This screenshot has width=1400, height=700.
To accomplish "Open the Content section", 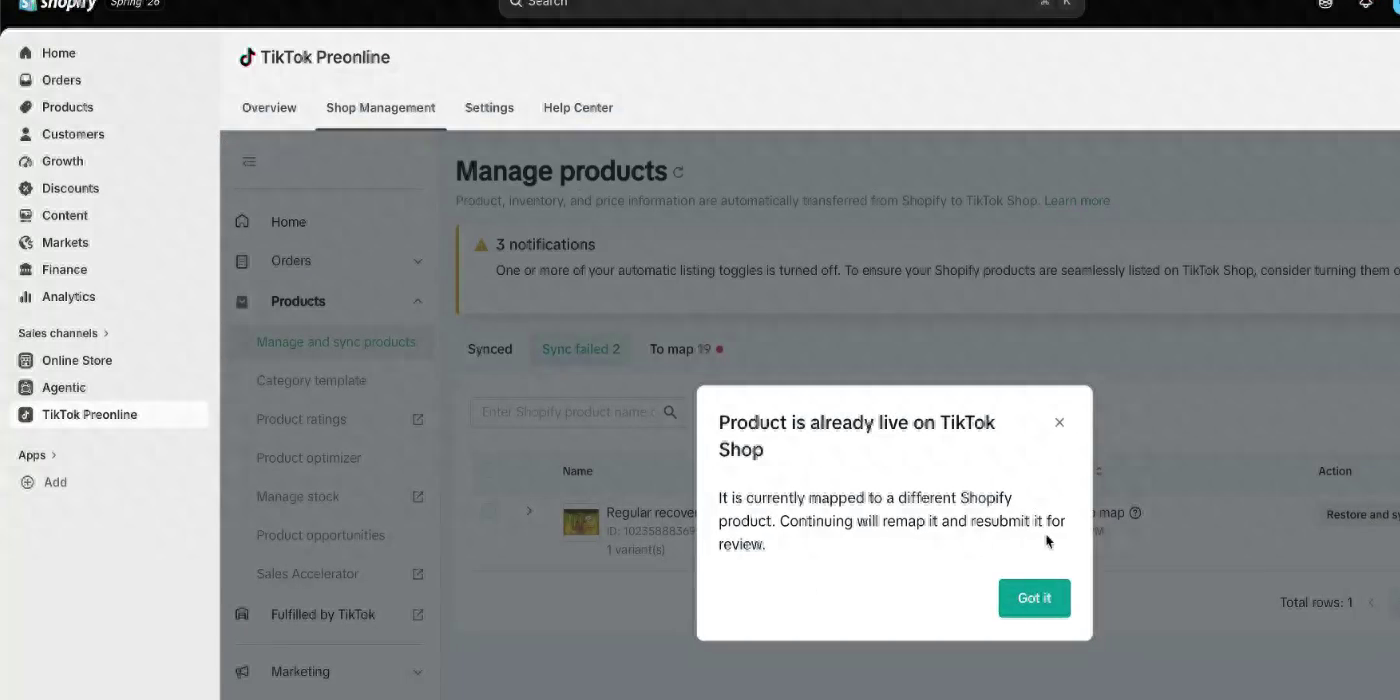I will [x=64, y=215].
